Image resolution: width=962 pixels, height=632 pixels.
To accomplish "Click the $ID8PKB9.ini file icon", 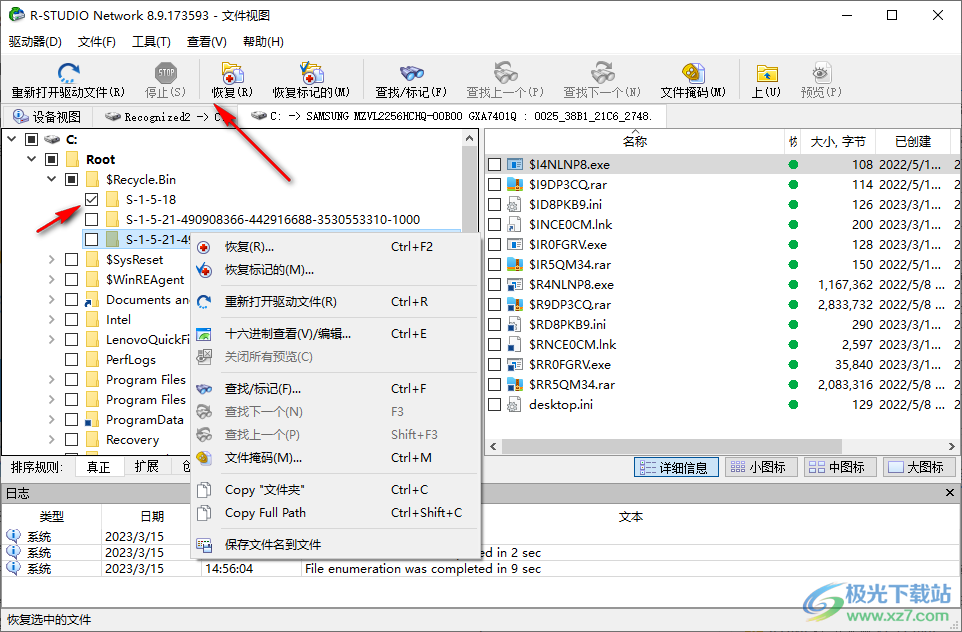I will [x=515, y=204].
